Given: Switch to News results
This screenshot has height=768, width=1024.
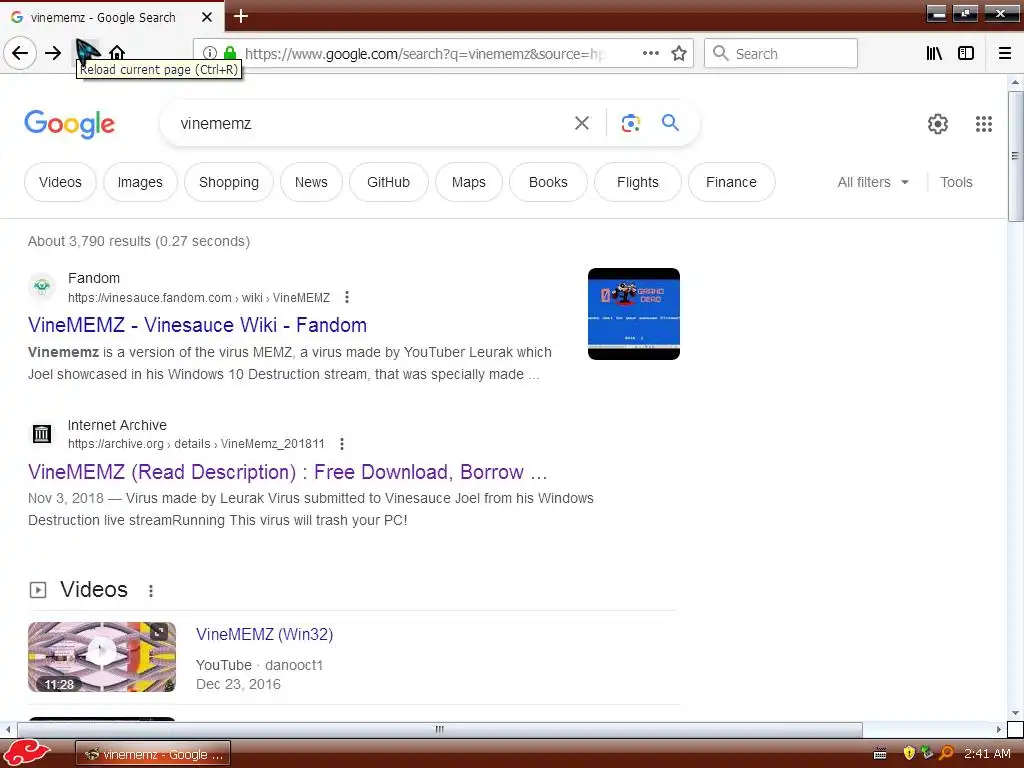Looking at the screenshot, I should [x=311, y=182].
